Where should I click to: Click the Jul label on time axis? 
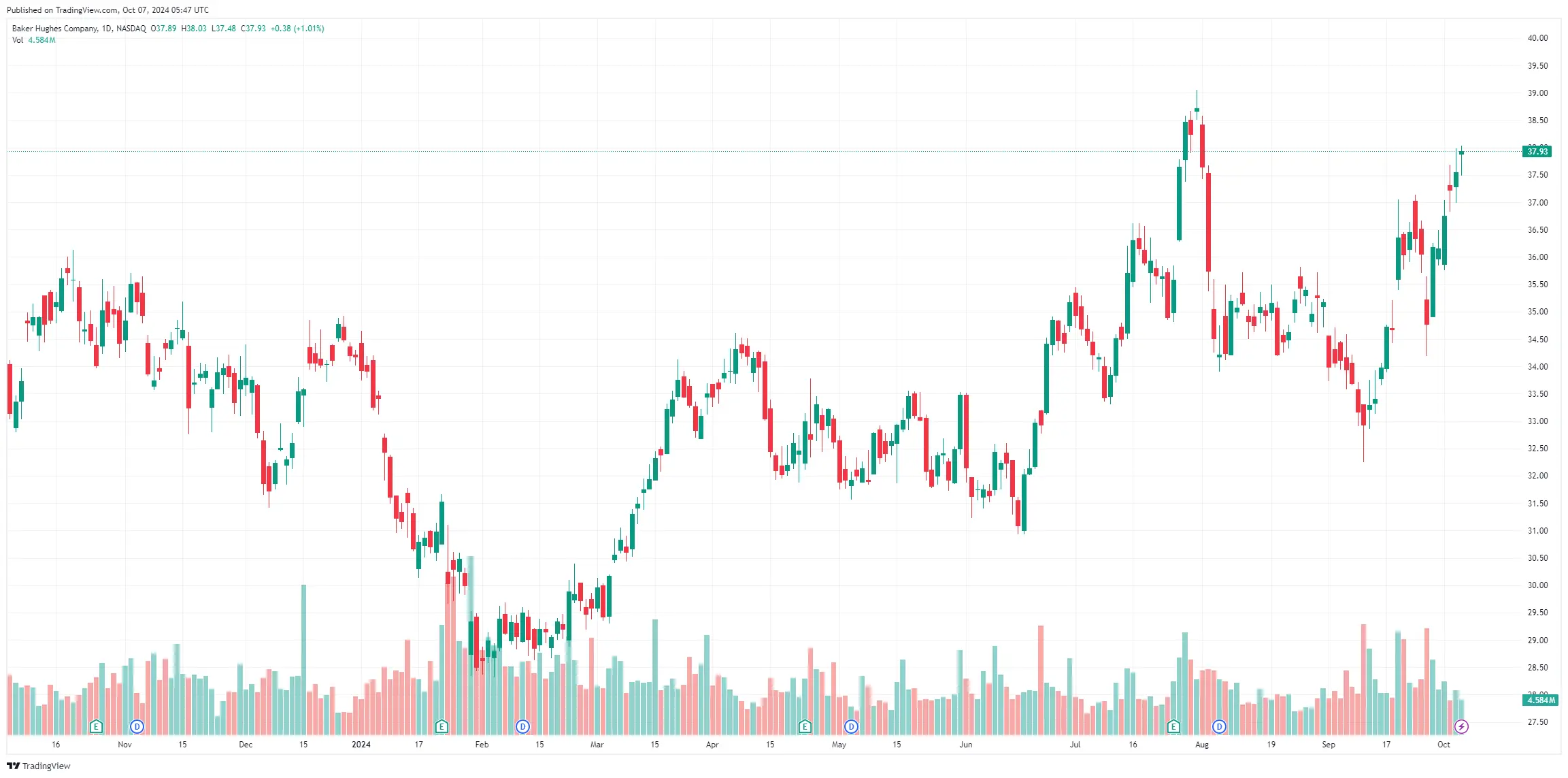1075,745
